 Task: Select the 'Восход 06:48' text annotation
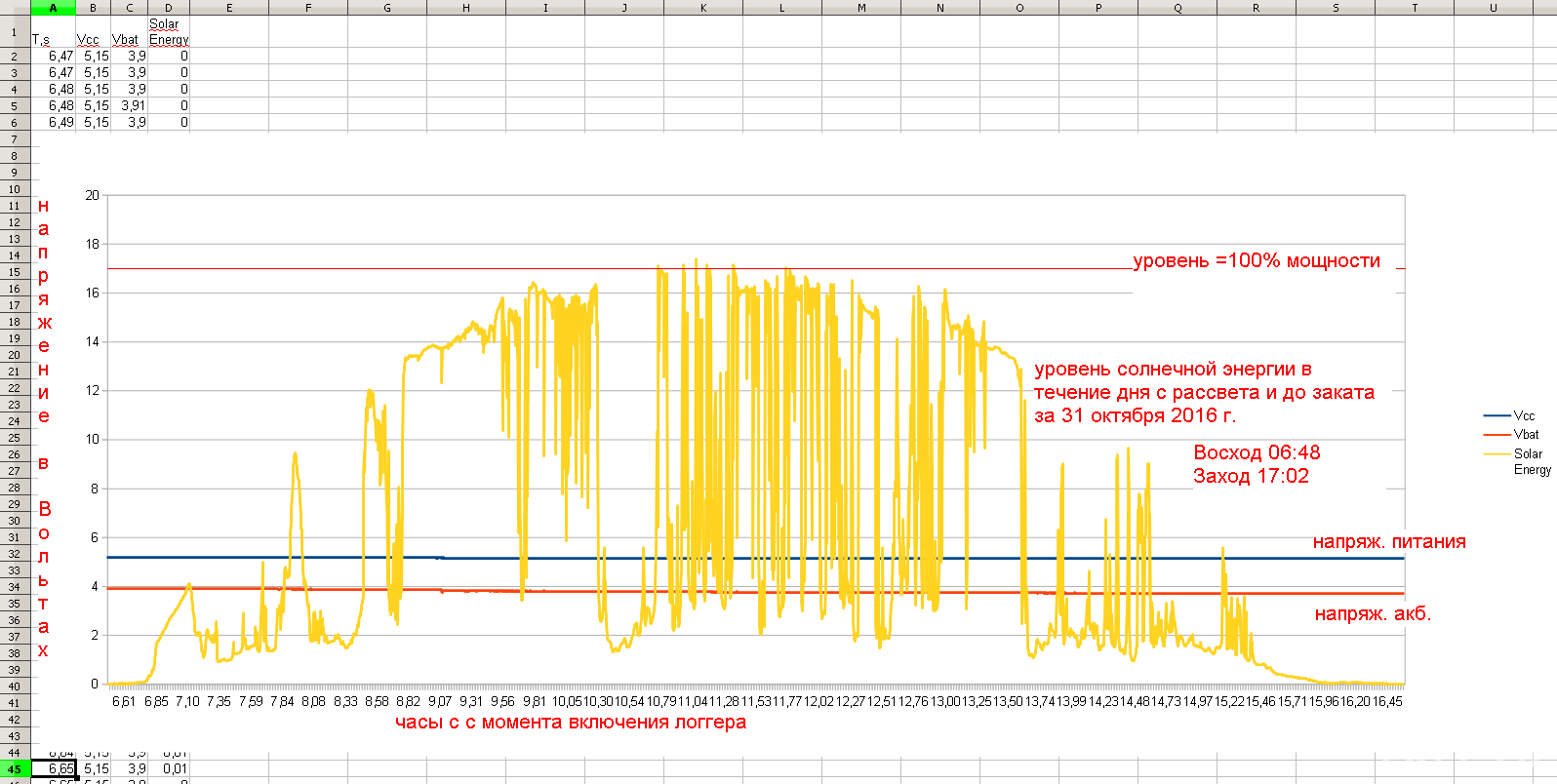click(x=1257, y=452)
